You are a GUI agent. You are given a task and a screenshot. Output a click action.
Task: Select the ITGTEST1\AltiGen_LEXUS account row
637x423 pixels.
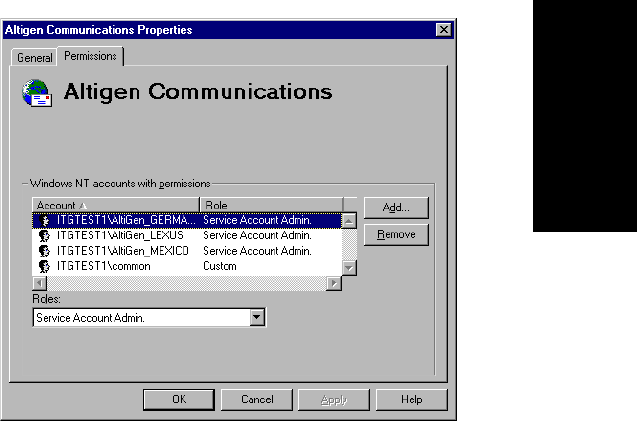click(x=187, y=236)
